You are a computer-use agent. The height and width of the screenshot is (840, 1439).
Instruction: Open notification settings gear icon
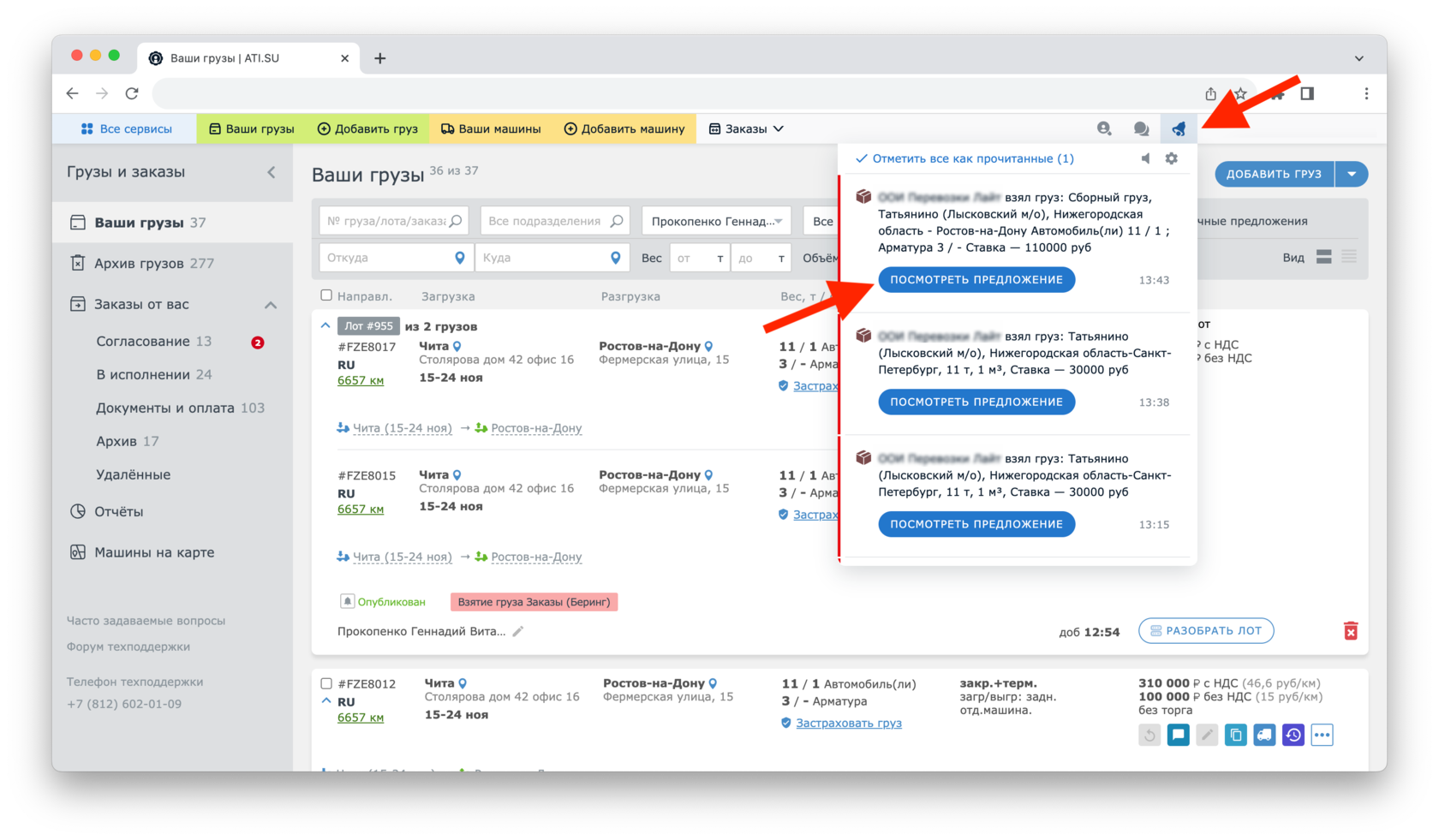coord(1172,158)
